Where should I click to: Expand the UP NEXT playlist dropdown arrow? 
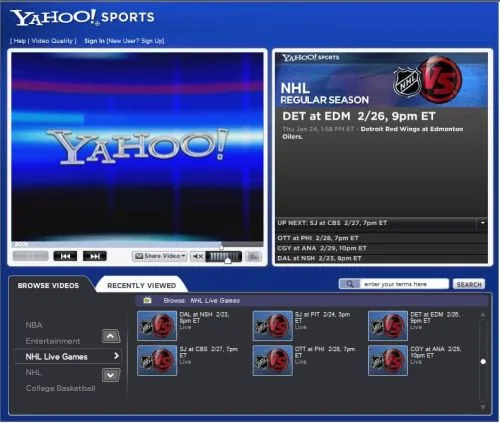pyautogui.click(x=482, y=223)
